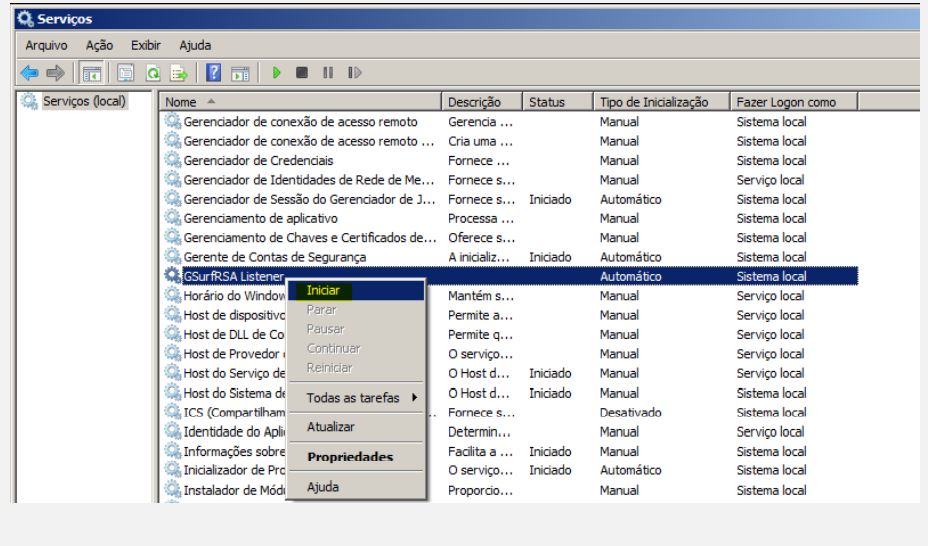Select Gerenciamento de aplicativo service
928x546 pixels.
click(x=260, y=218)
